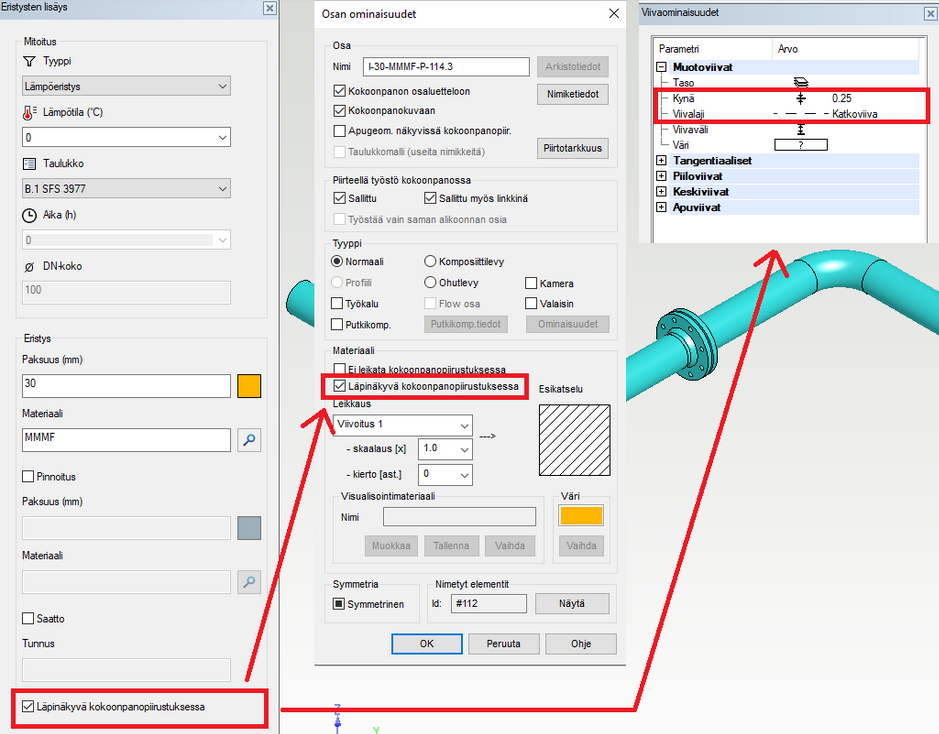Click the Lämpötila thermometer icon
939x734 pixels.
click(x=29, y=112)
